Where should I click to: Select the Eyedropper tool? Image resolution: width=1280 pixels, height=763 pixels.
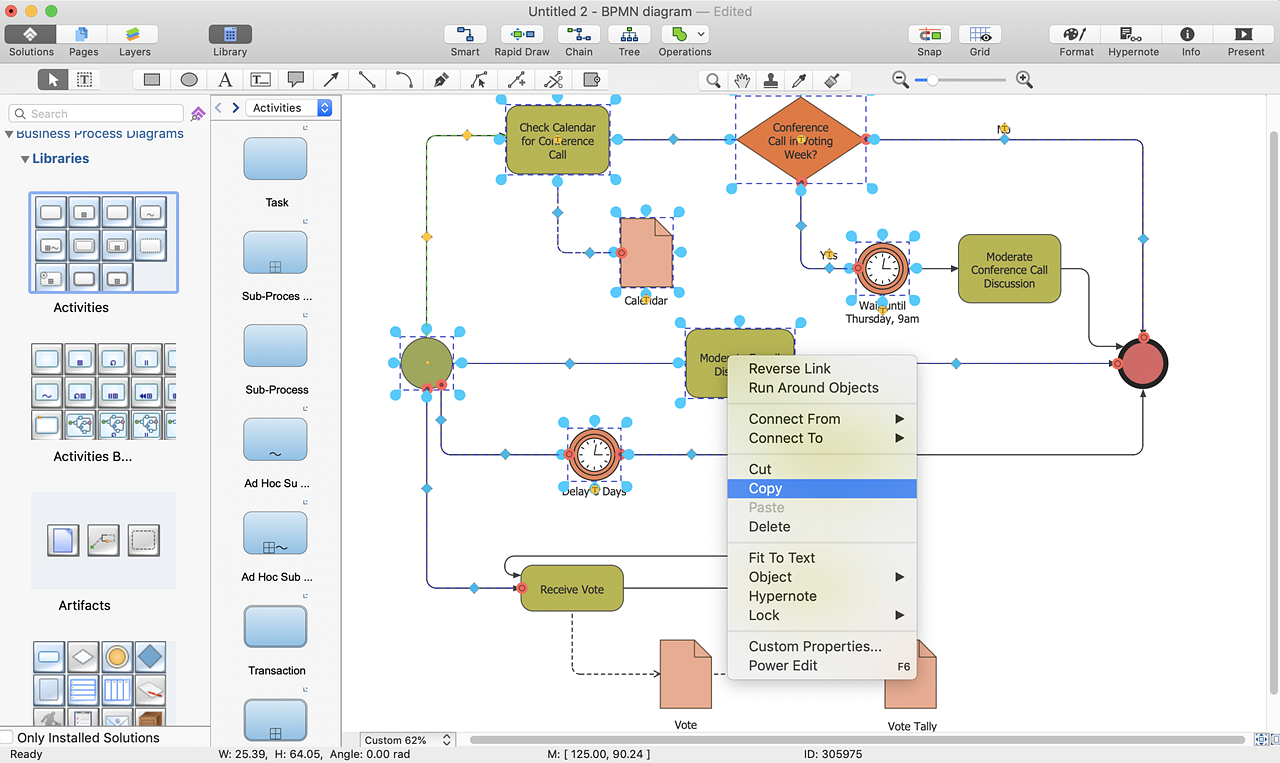coord(800,80)
